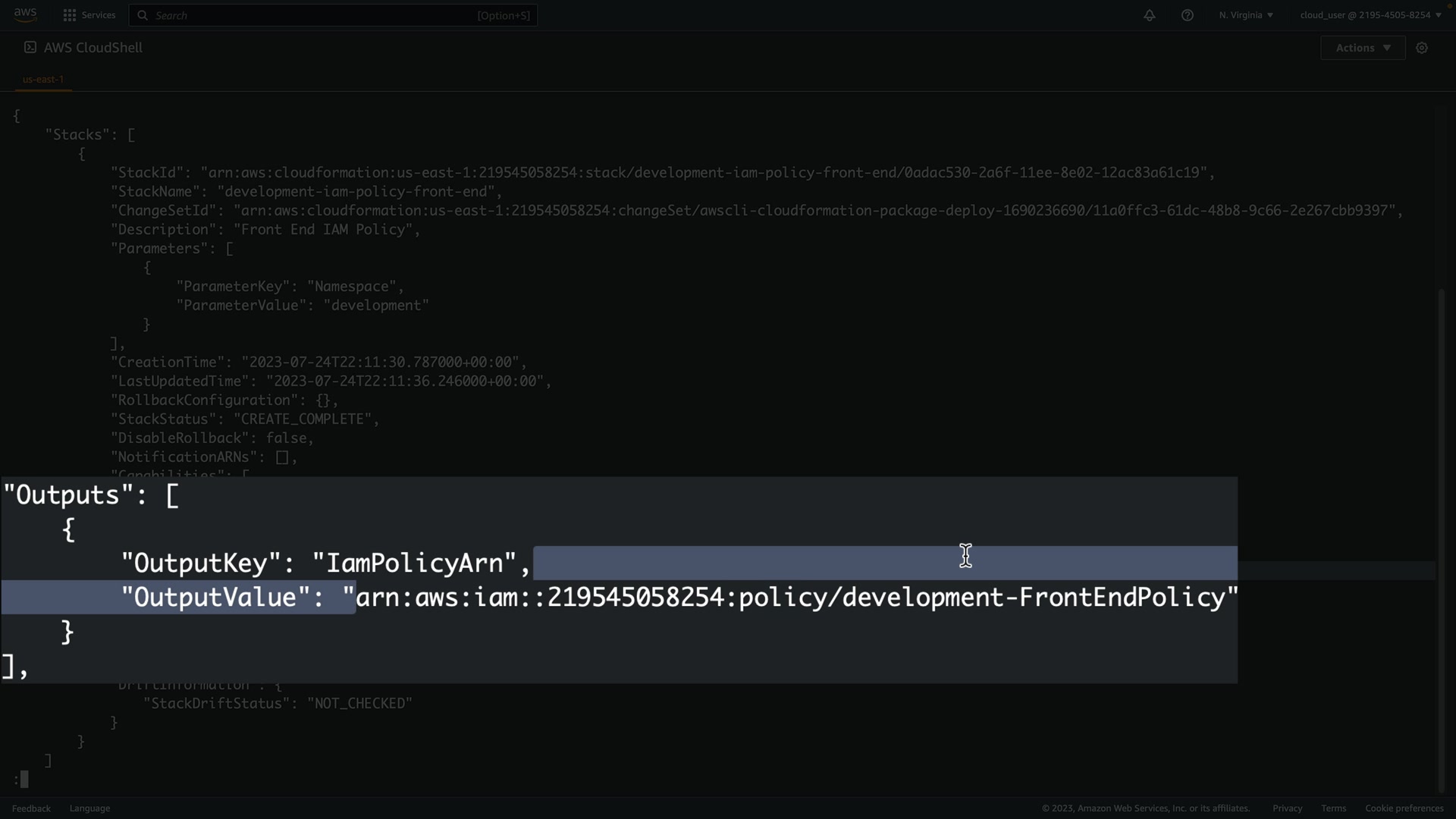
Task: Expand the cloud_user account menu
Action: [x=1370, y=15]
